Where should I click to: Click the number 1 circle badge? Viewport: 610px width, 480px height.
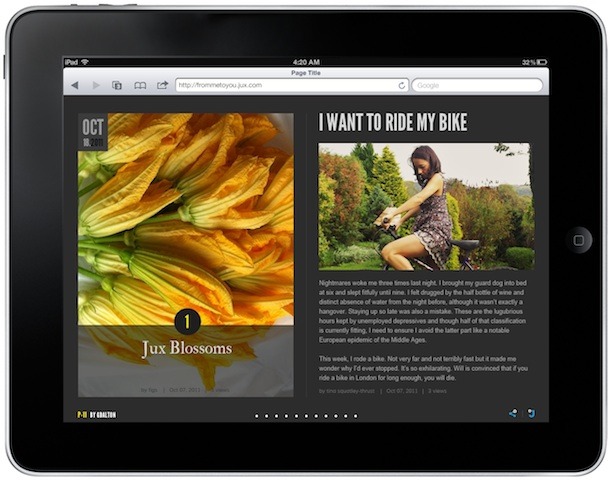coord(187,321)
